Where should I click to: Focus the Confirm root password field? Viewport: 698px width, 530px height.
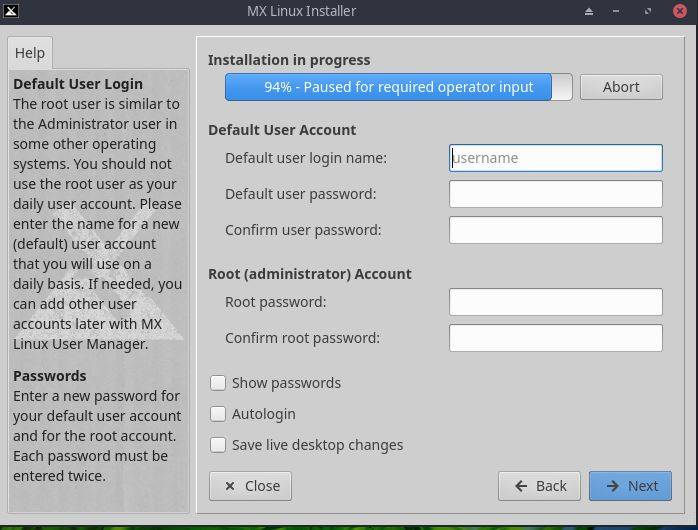pos(556,338)
